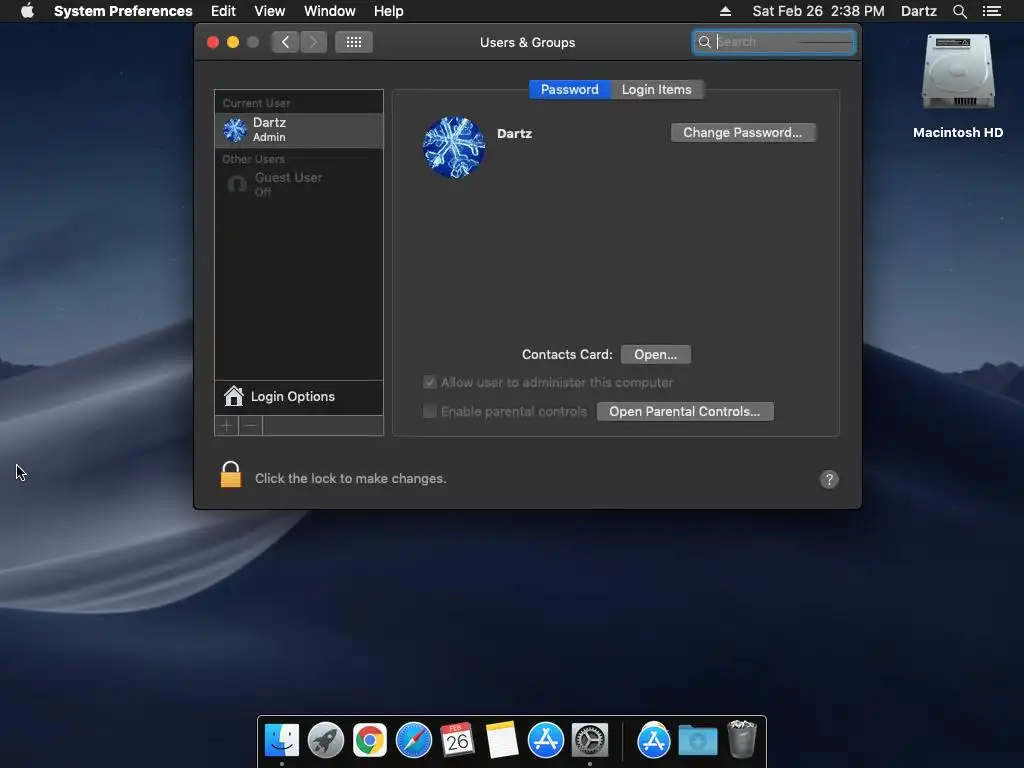This screenshot has height=768, width=1024.
Task: Click the lock icon to make changes
Action: tap(231, 475)
